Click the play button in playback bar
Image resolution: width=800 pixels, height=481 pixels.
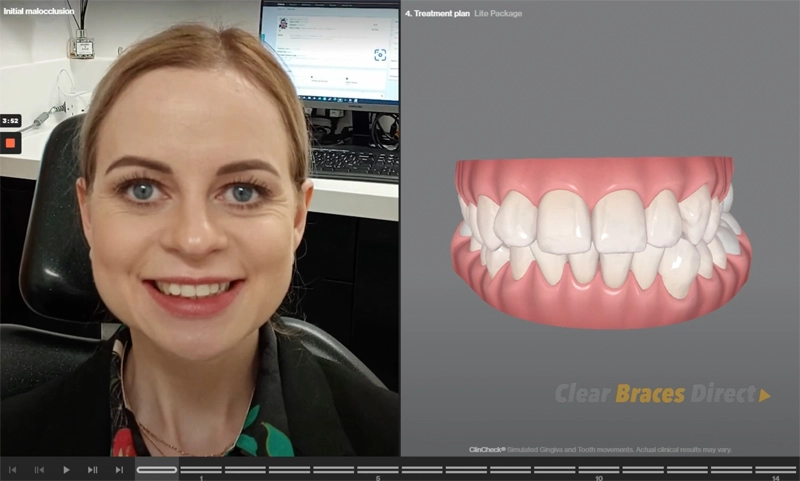66,469
